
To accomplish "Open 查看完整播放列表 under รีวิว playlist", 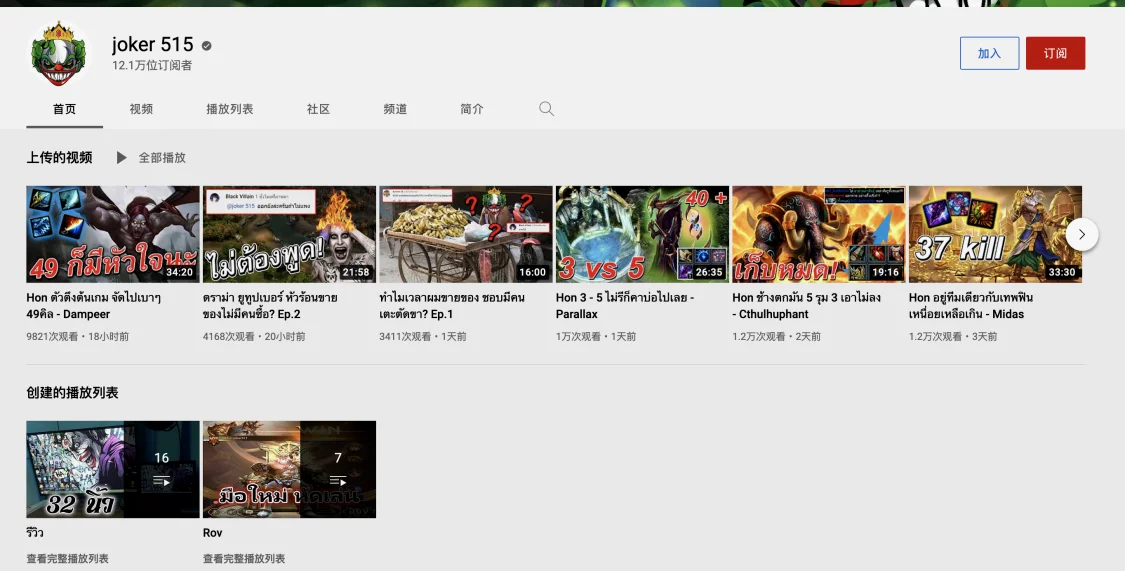I will tap(67, 558).
